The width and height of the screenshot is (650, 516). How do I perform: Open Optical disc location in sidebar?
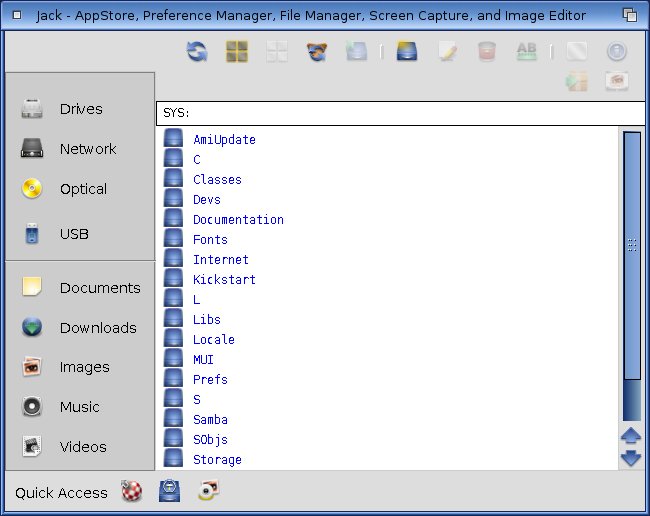(x=64, y=189)
